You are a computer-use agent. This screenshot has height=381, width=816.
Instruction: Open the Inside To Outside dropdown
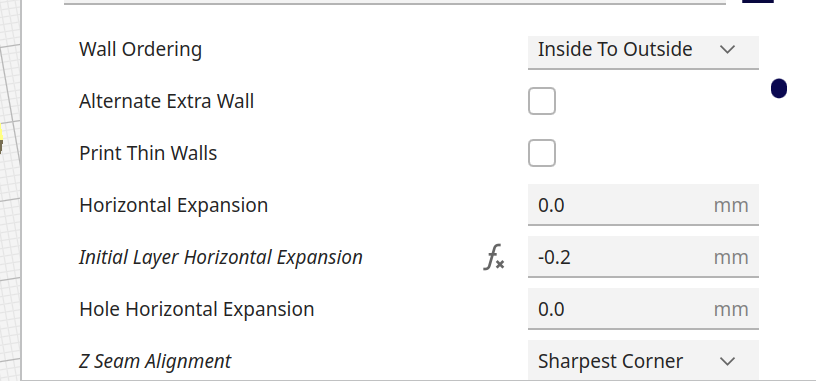[x=643, y=52]
